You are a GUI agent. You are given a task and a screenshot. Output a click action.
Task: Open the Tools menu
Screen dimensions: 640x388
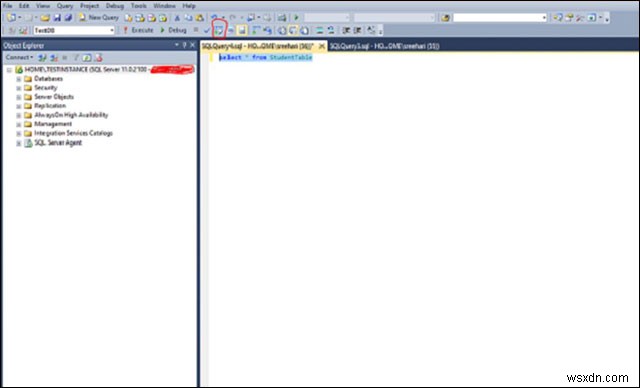click(139, 6)
